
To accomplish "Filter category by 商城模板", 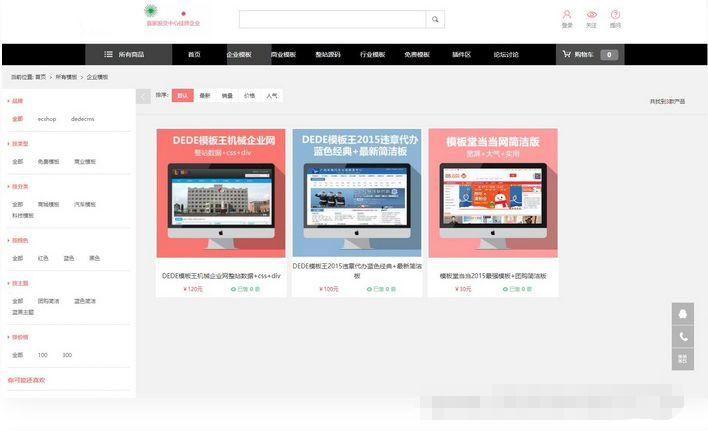I will pos(48,204).
